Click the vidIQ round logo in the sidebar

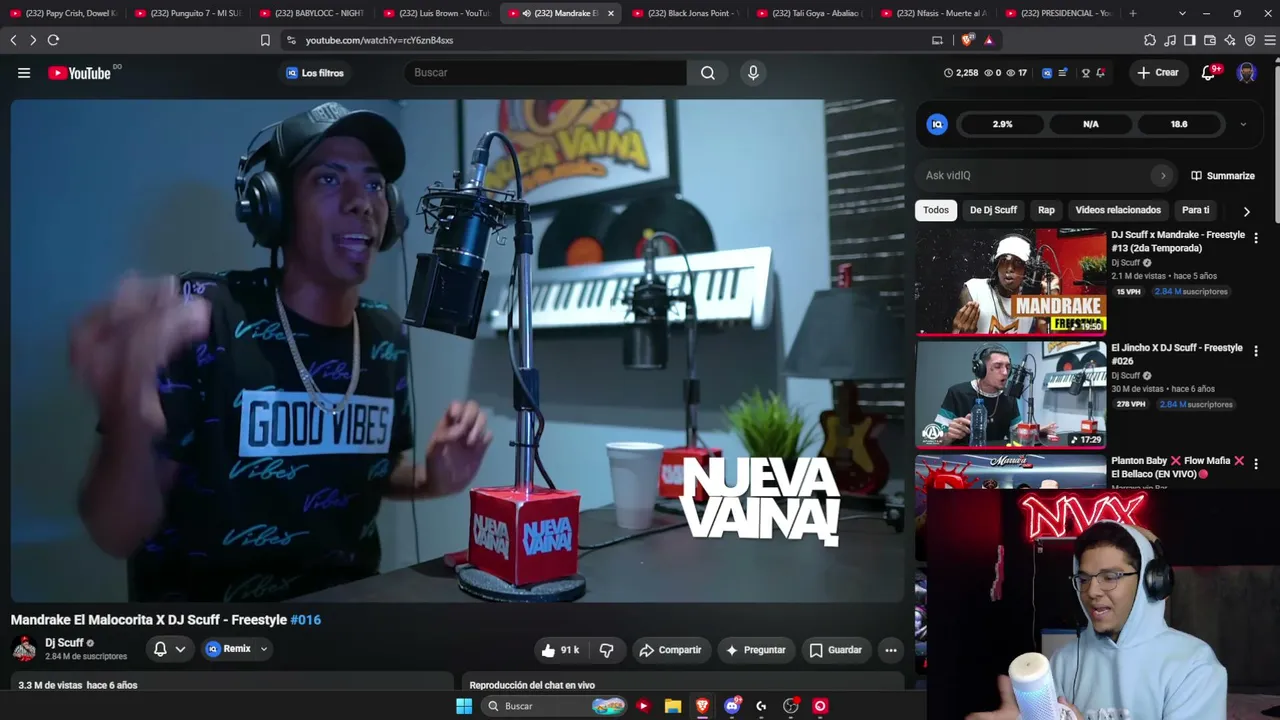click(937, 124)
